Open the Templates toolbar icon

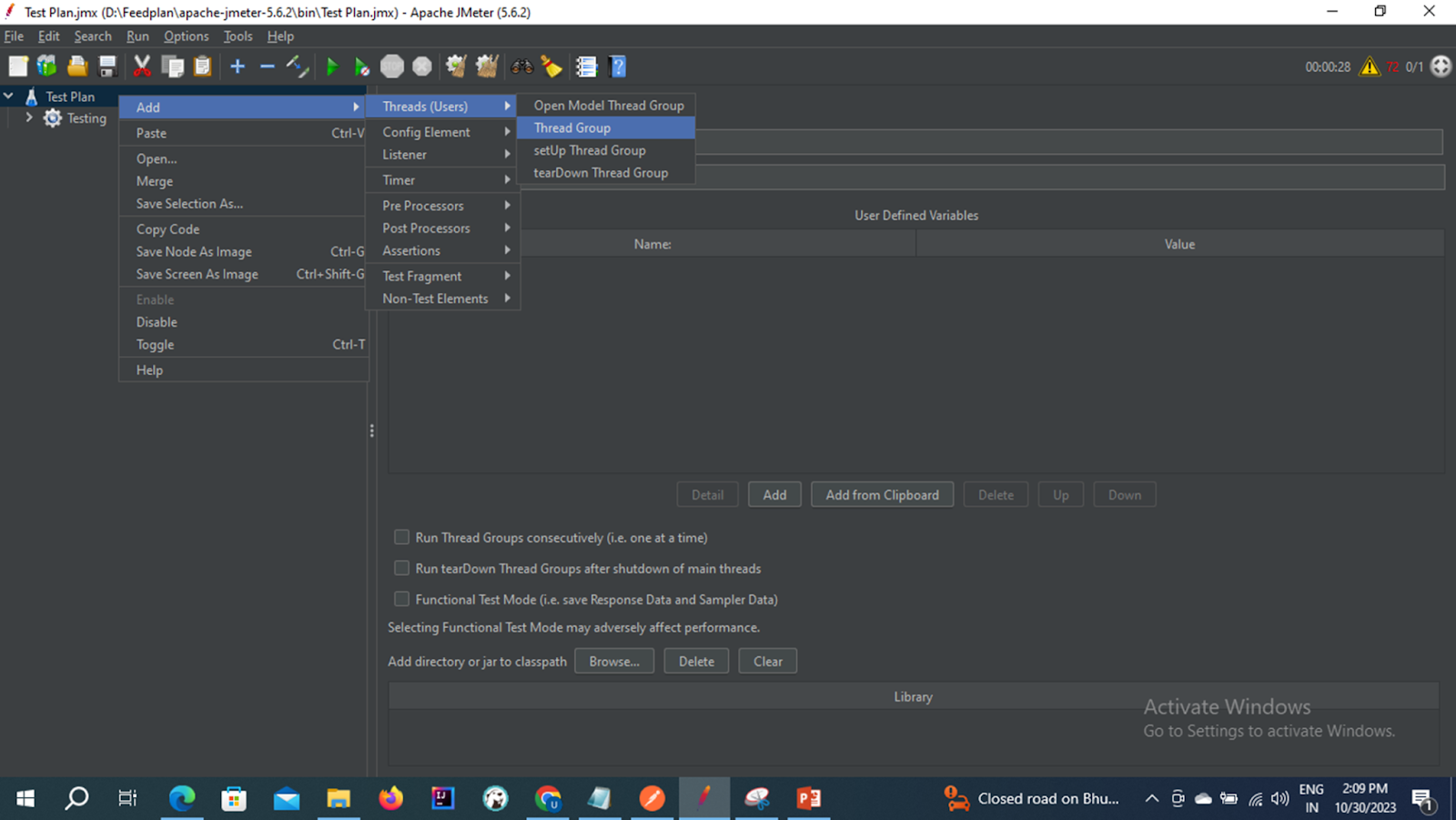47,66
